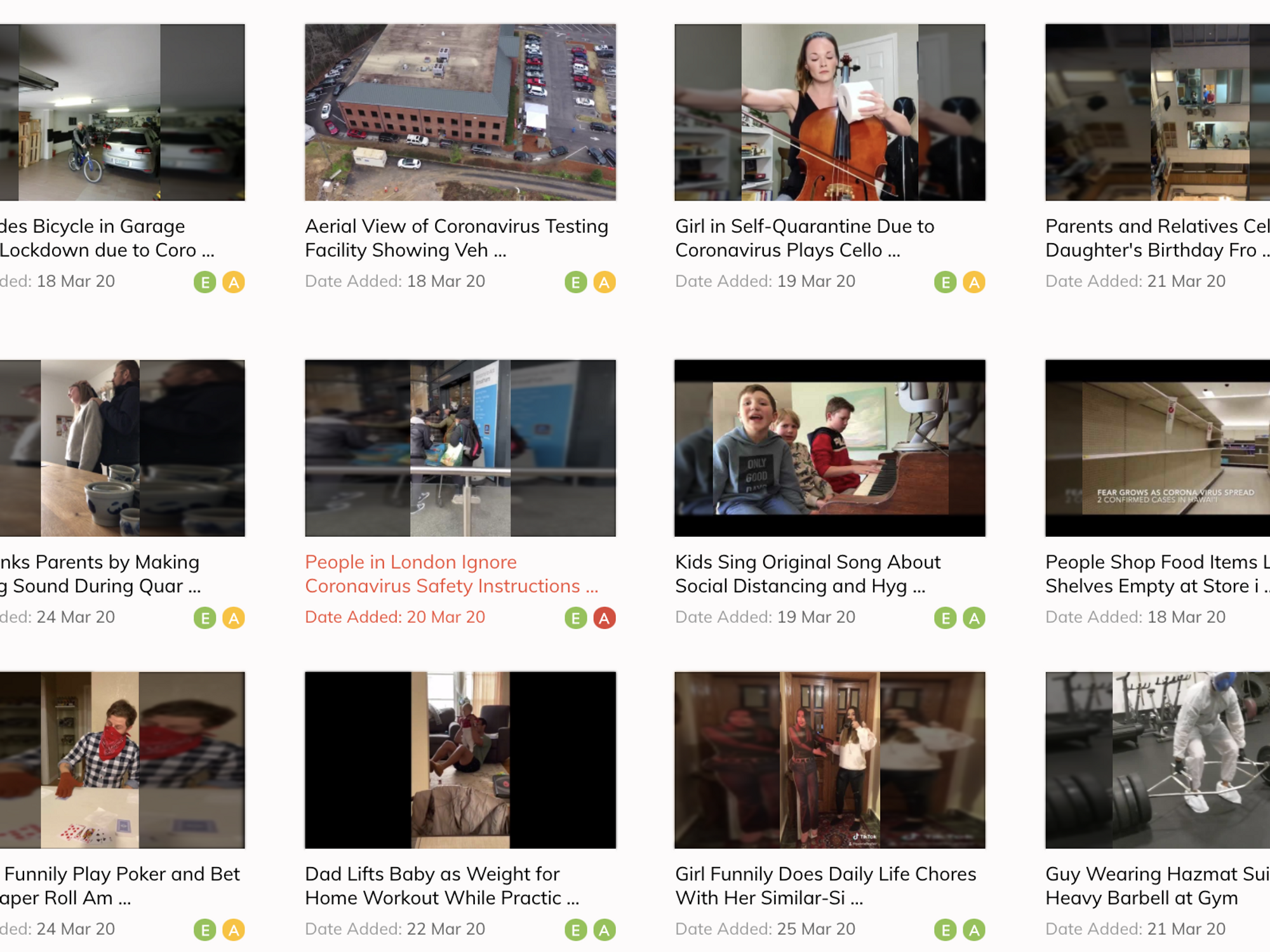The image size is (1270, 952).
Task: Click green E badge on Girl Plays Cello card
Action: pyautogui.click(x=945, y=282)
